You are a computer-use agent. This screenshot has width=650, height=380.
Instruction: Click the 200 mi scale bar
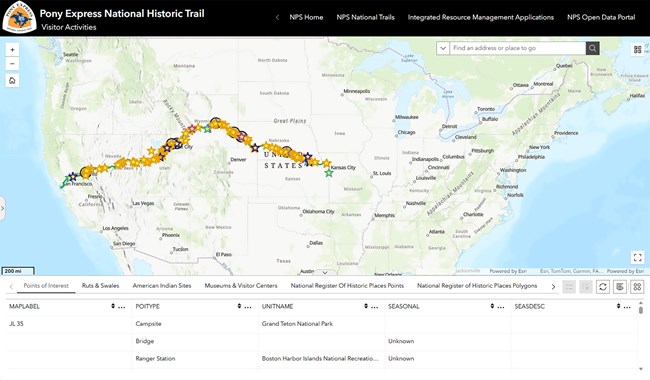tap(18, 271)
